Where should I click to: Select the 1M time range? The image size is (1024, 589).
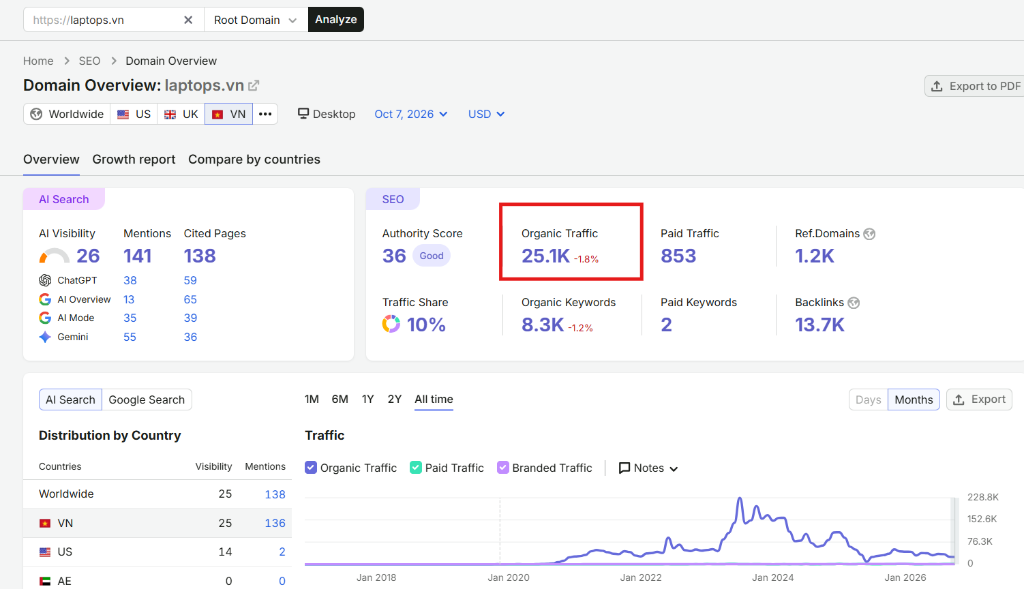312,399
